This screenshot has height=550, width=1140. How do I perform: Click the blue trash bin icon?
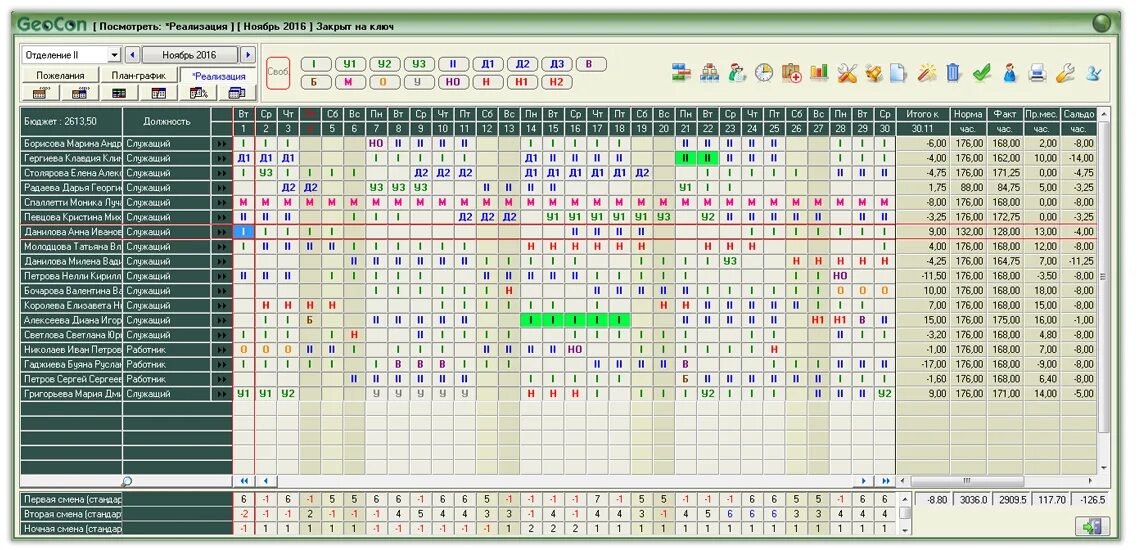tap(953, 72)
